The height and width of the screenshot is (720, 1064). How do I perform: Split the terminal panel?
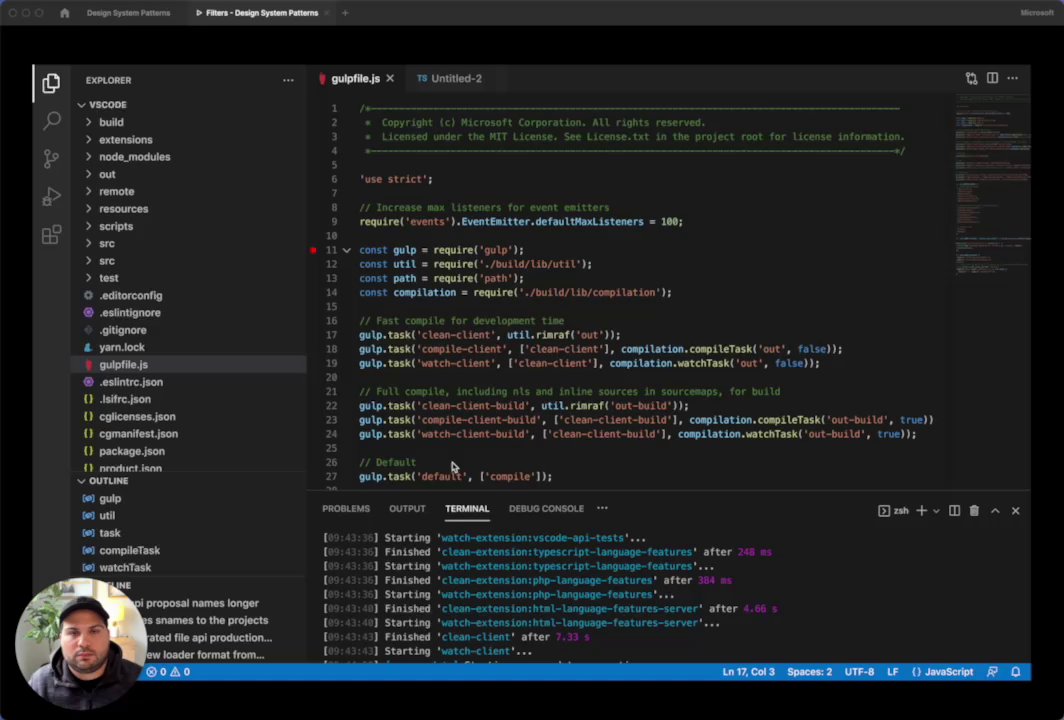pyautogui.click(x=954, y=510)
